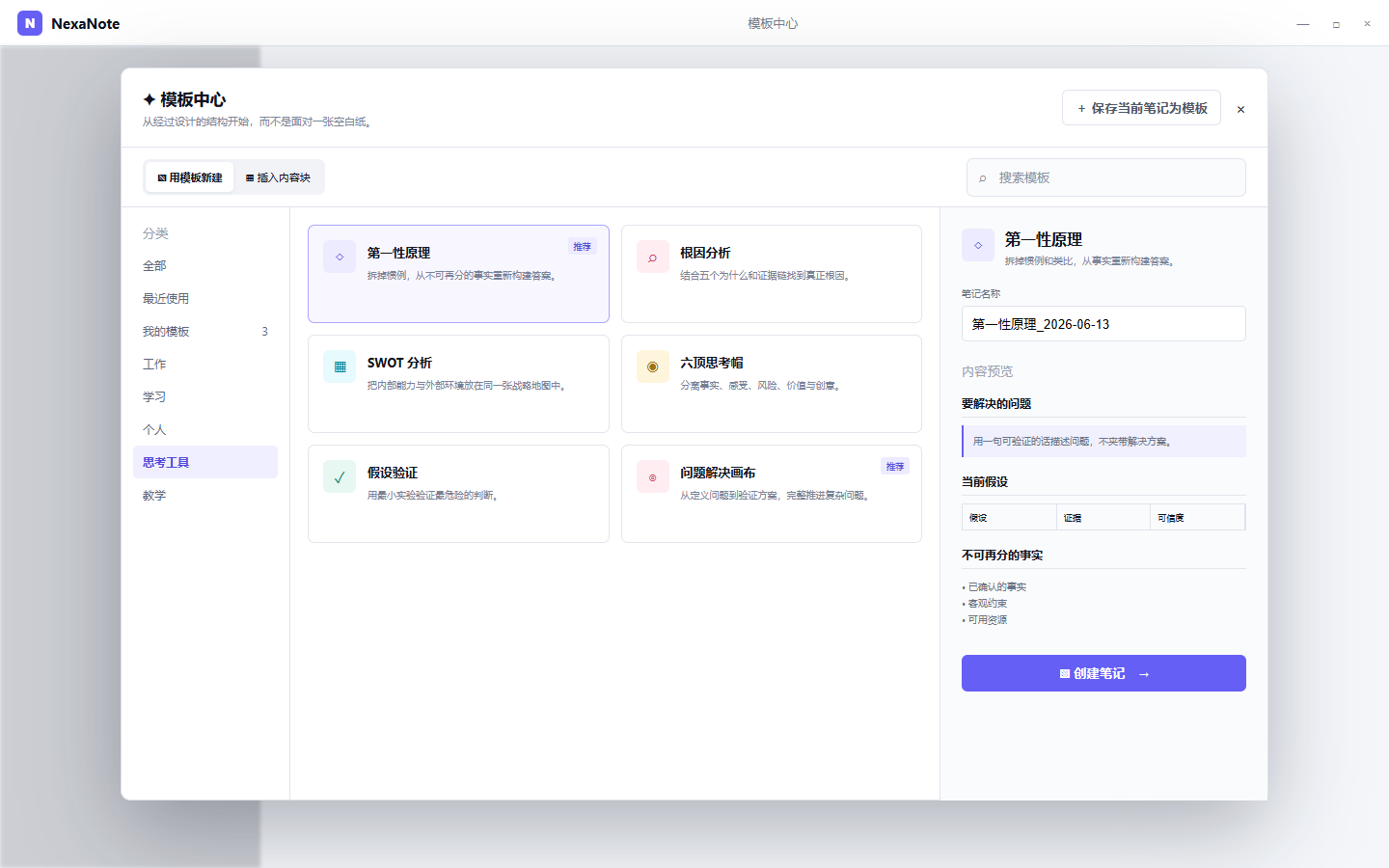Image resolution: width=1389 pixels, height=868 pixels.
Task: Choose the 第一性原理 template card
Action: click(458, 274)
